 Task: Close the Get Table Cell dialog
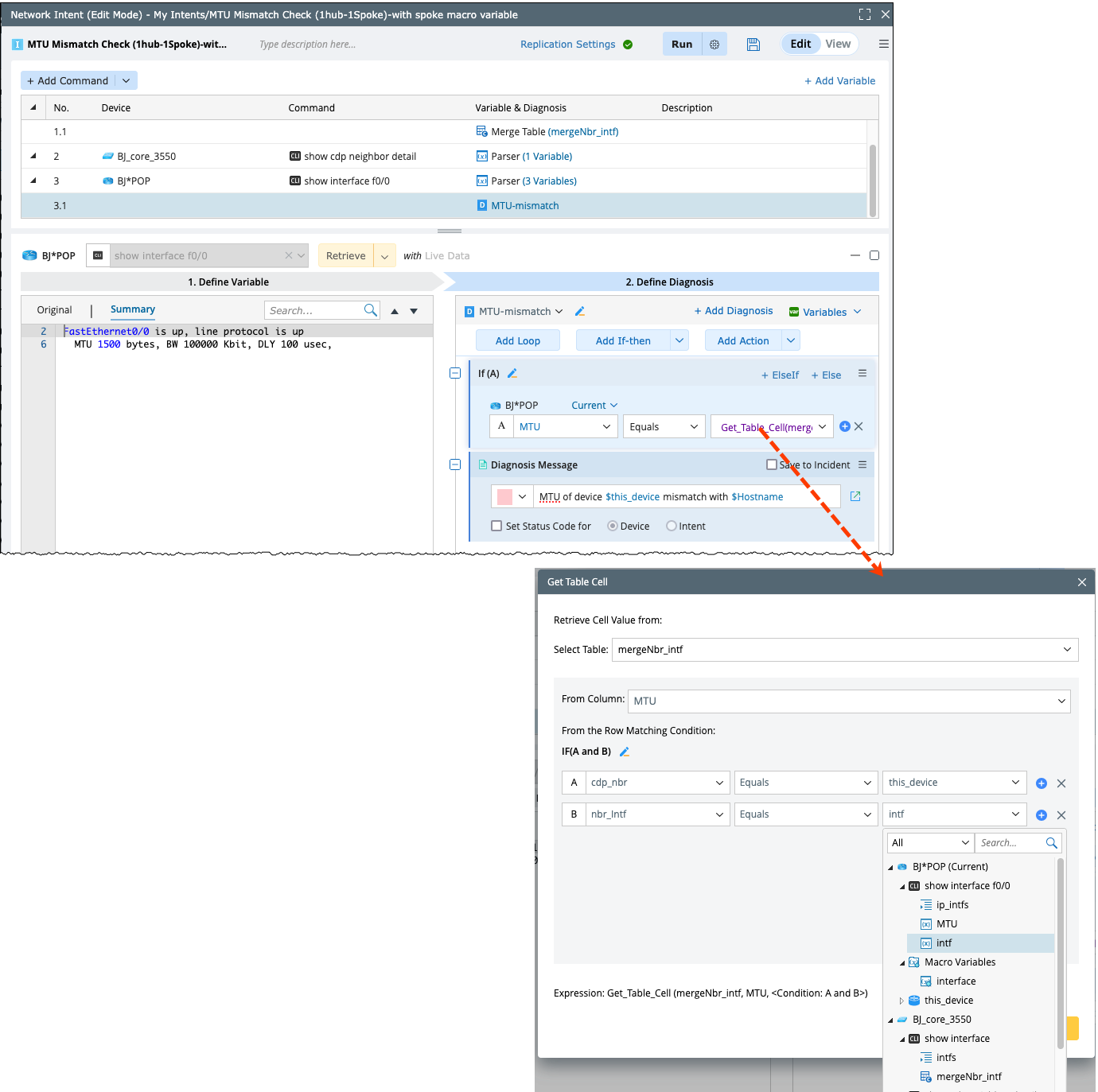coord(1082,582)
